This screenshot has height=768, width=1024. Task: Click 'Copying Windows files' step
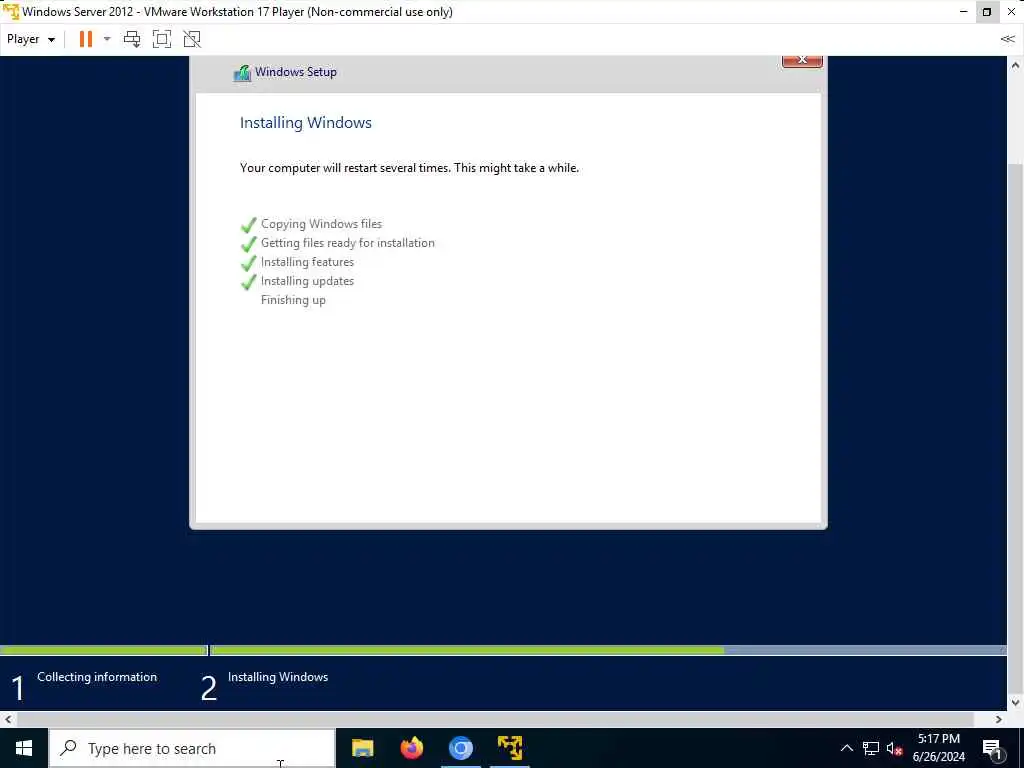click(321, 224)
